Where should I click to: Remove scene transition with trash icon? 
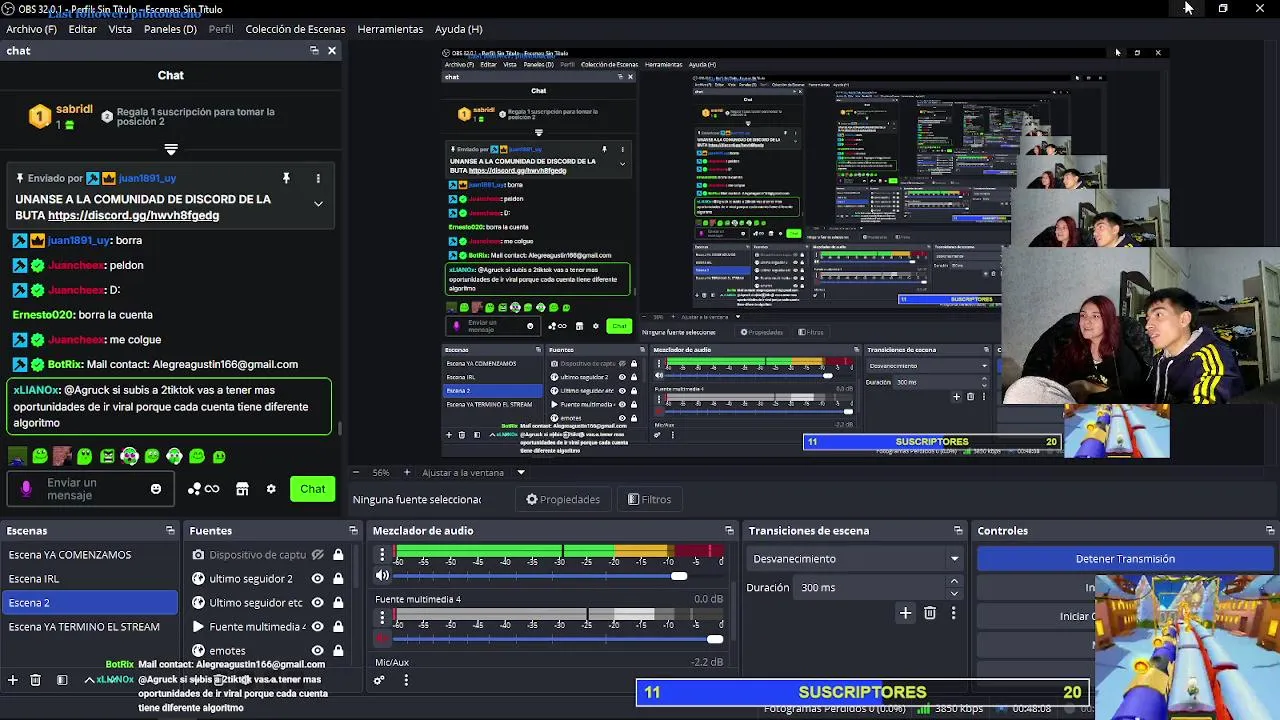click(x=930, y=613)
